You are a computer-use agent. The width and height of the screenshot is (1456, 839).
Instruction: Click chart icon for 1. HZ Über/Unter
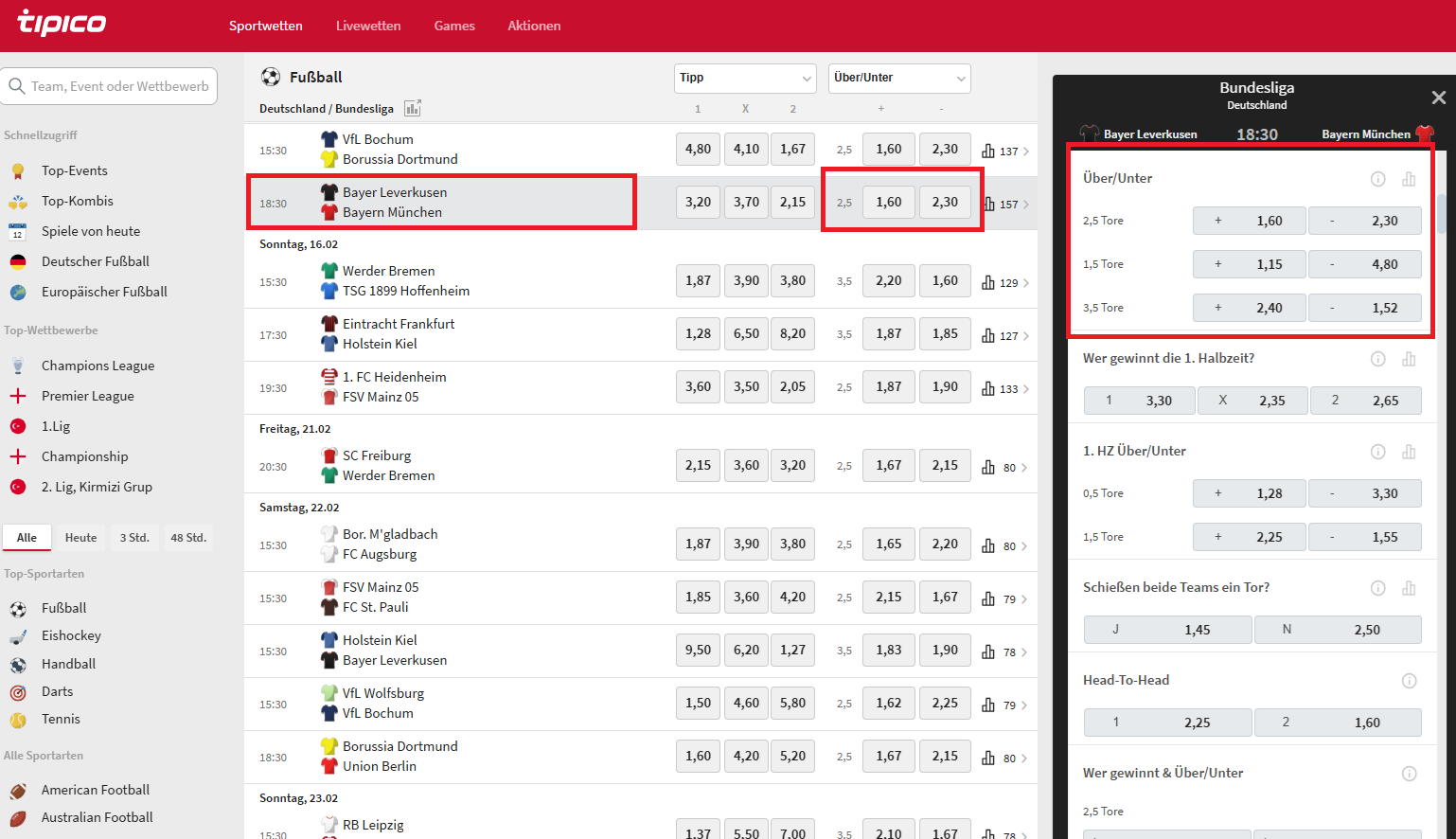point(1409,452)
